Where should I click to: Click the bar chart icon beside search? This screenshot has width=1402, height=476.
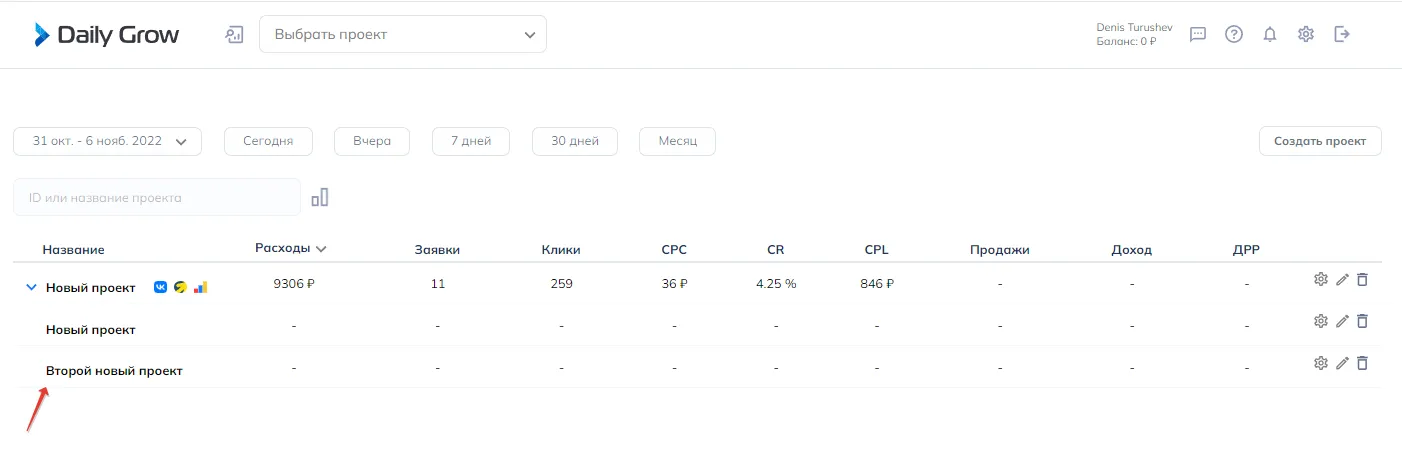tap(320, 197)
